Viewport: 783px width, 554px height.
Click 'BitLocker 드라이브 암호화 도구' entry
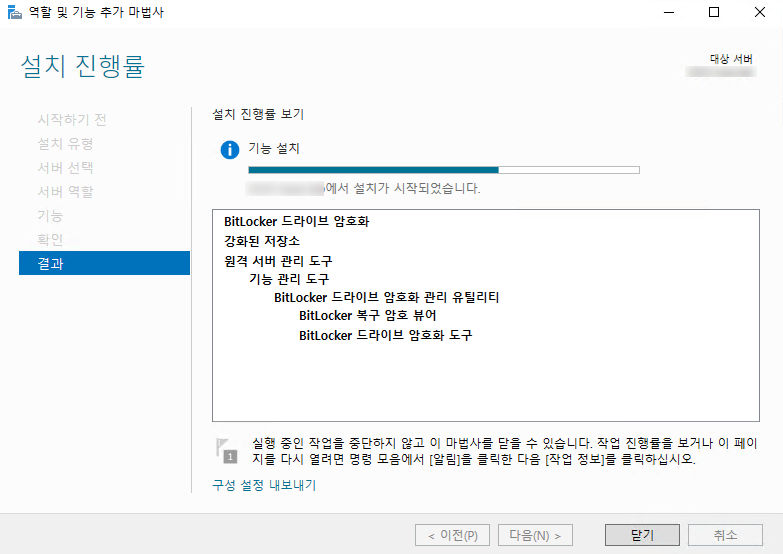pyautogui.click(x=386, y=335)
